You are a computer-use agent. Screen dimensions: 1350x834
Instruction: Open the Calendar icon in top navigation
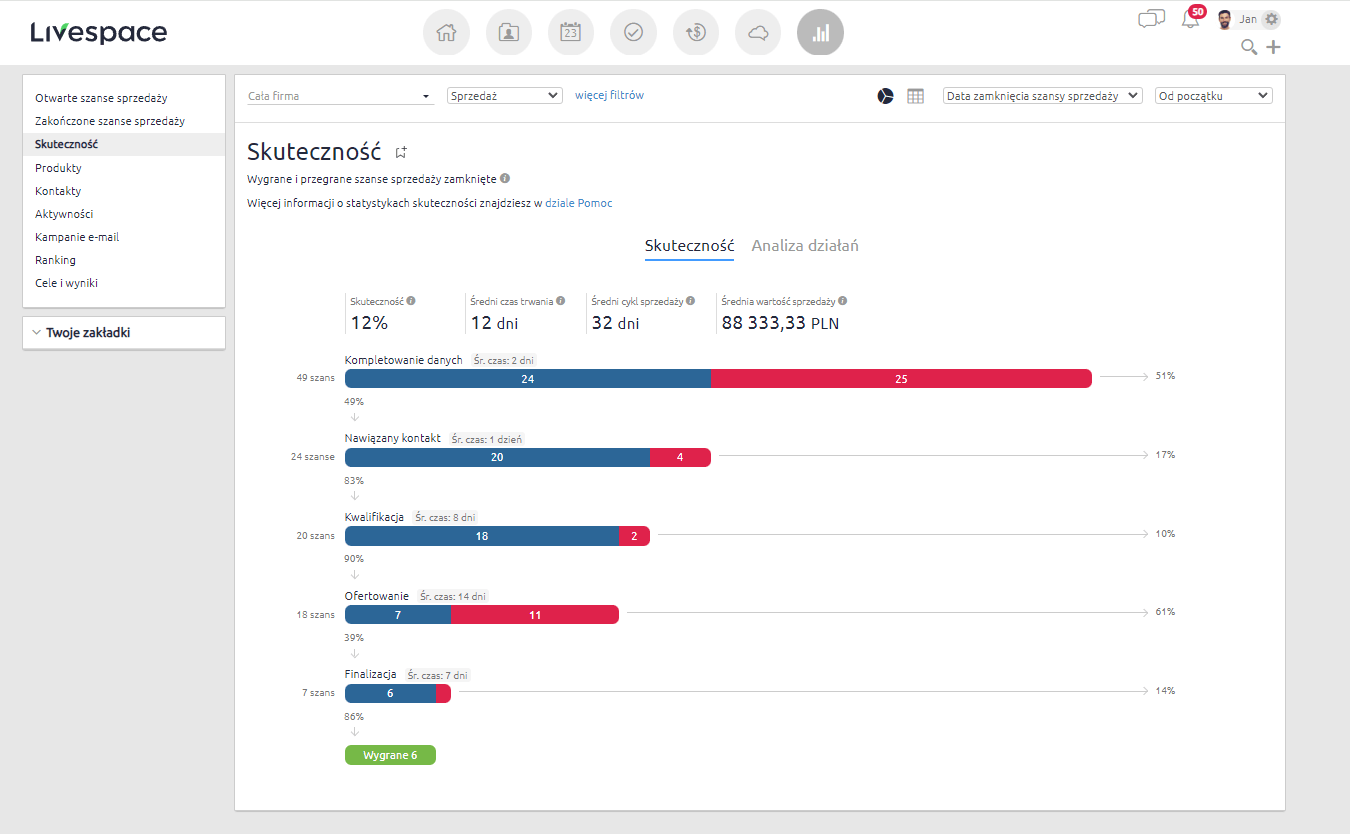(570, 33)
